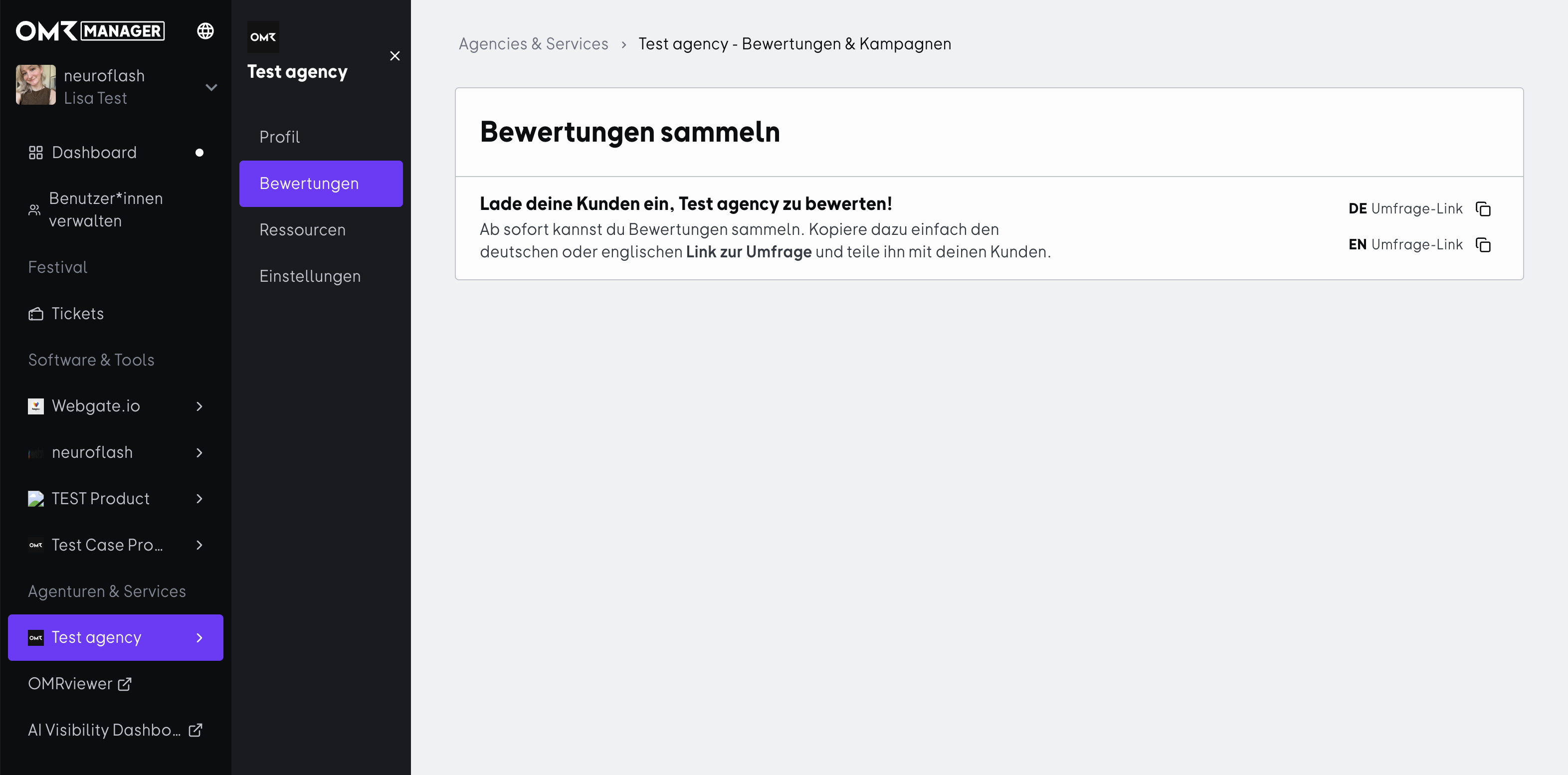Click the Dashboard grid icon
This screenshot has width=1568, height=775.
coord(36,152)
